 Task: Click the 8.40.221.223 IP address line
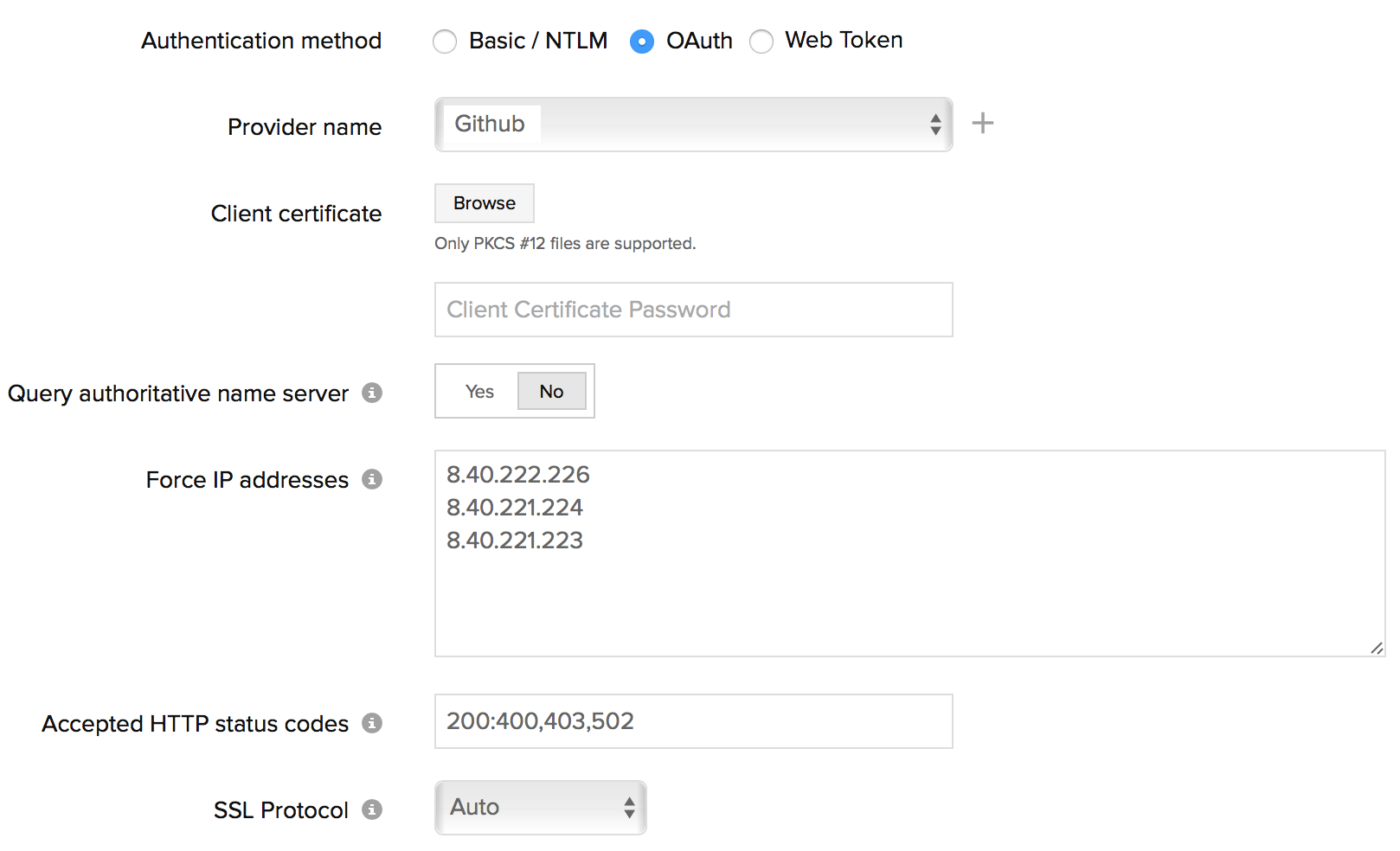[x=514, y=541]
